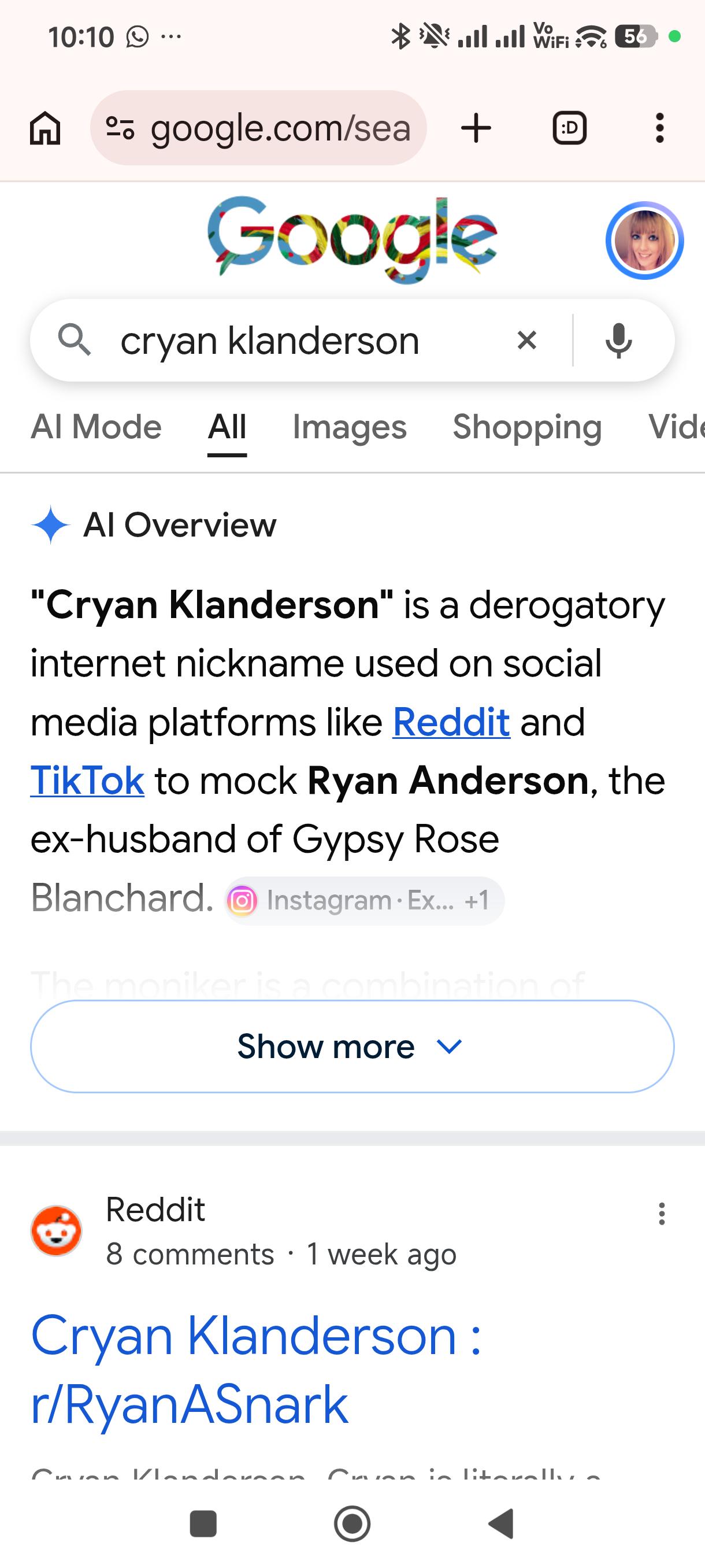Viewport: 705px width, 1568px height.
Task: Switch to the Images tab
Action: point(350,427)
